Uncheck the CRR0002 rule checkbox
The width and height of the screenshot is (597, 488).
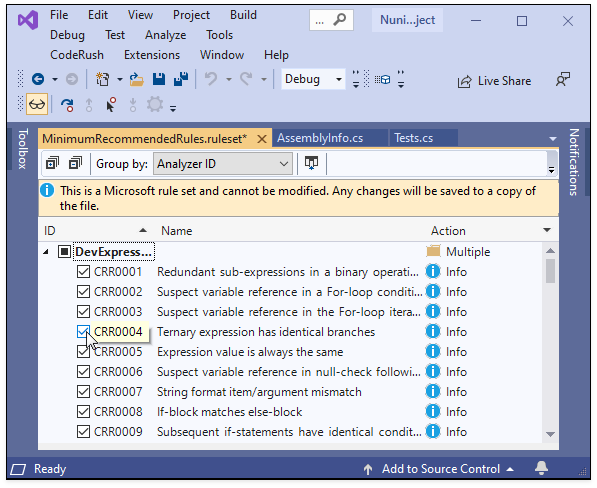tap(83, 292)
